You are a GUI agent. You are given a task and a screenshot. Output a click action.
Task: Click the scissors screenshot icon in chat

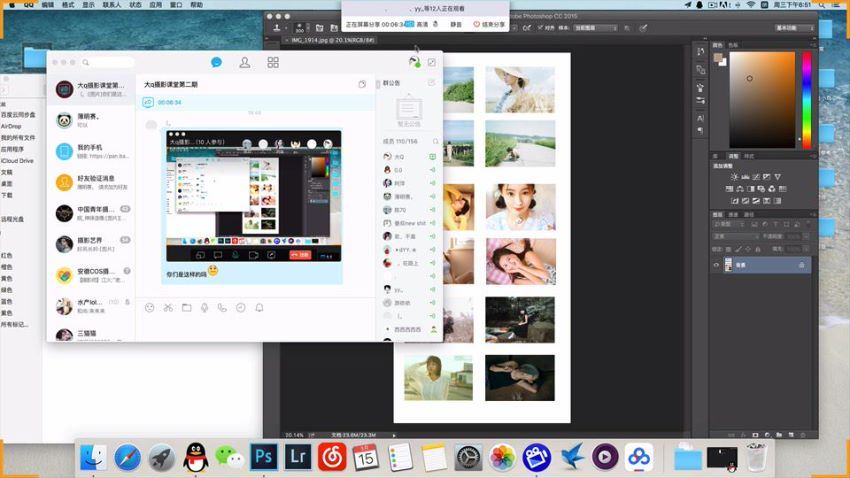coord(168,307)
